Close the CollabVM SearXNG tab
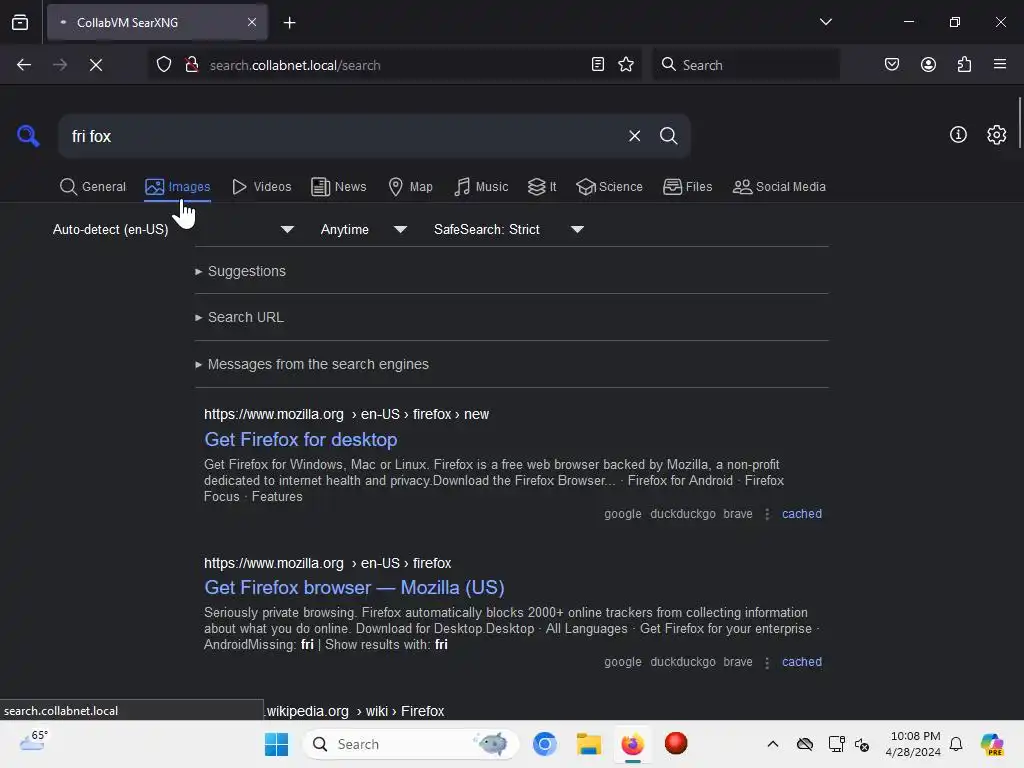1024x768 pixels. click(x=251, y=22)
